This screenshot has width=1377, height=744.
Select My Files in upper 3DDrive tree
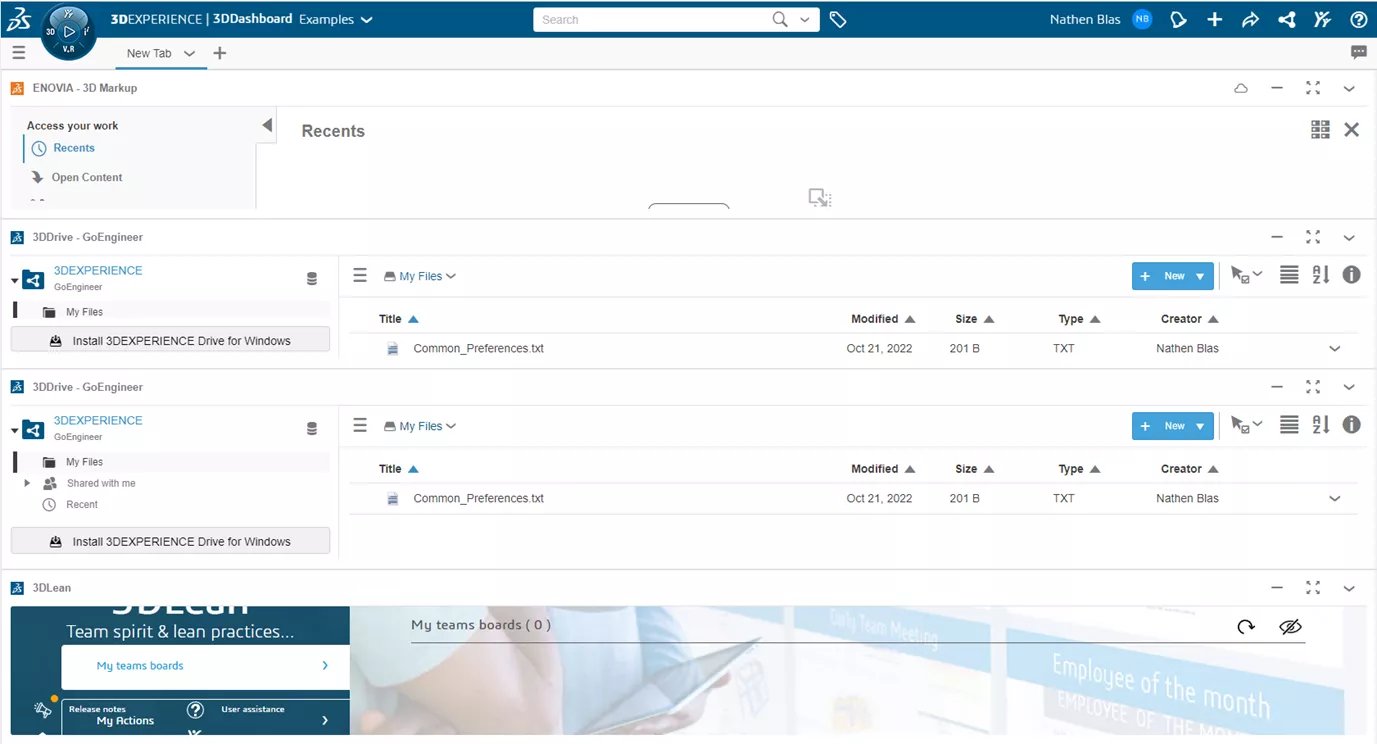pos(84,312)
